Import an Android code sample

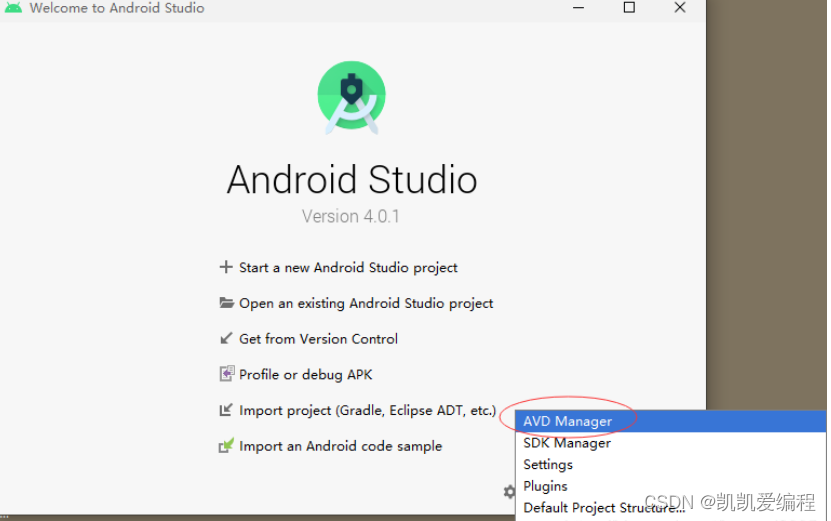click(340, 446)
